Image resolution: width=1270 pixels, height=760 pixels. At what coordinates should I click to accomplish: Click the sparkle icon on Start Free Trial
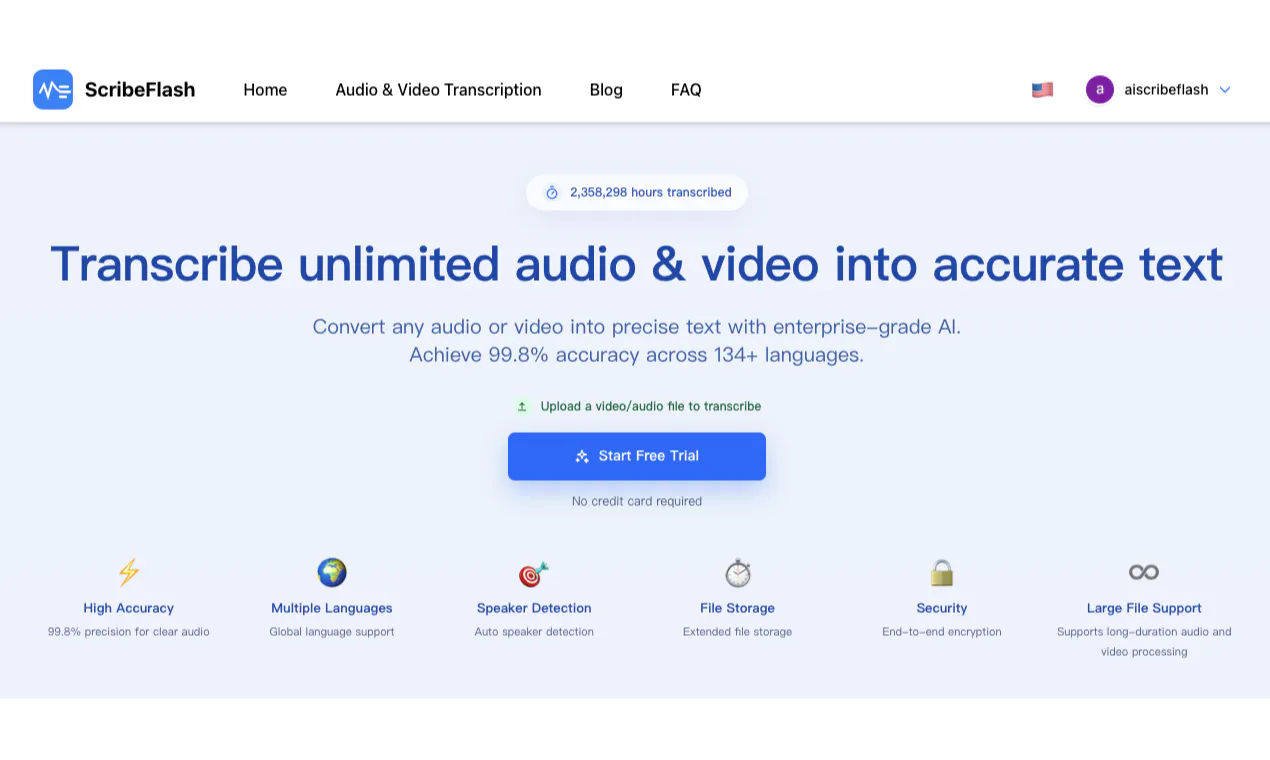pyautogui.click(x=582, y=456)
